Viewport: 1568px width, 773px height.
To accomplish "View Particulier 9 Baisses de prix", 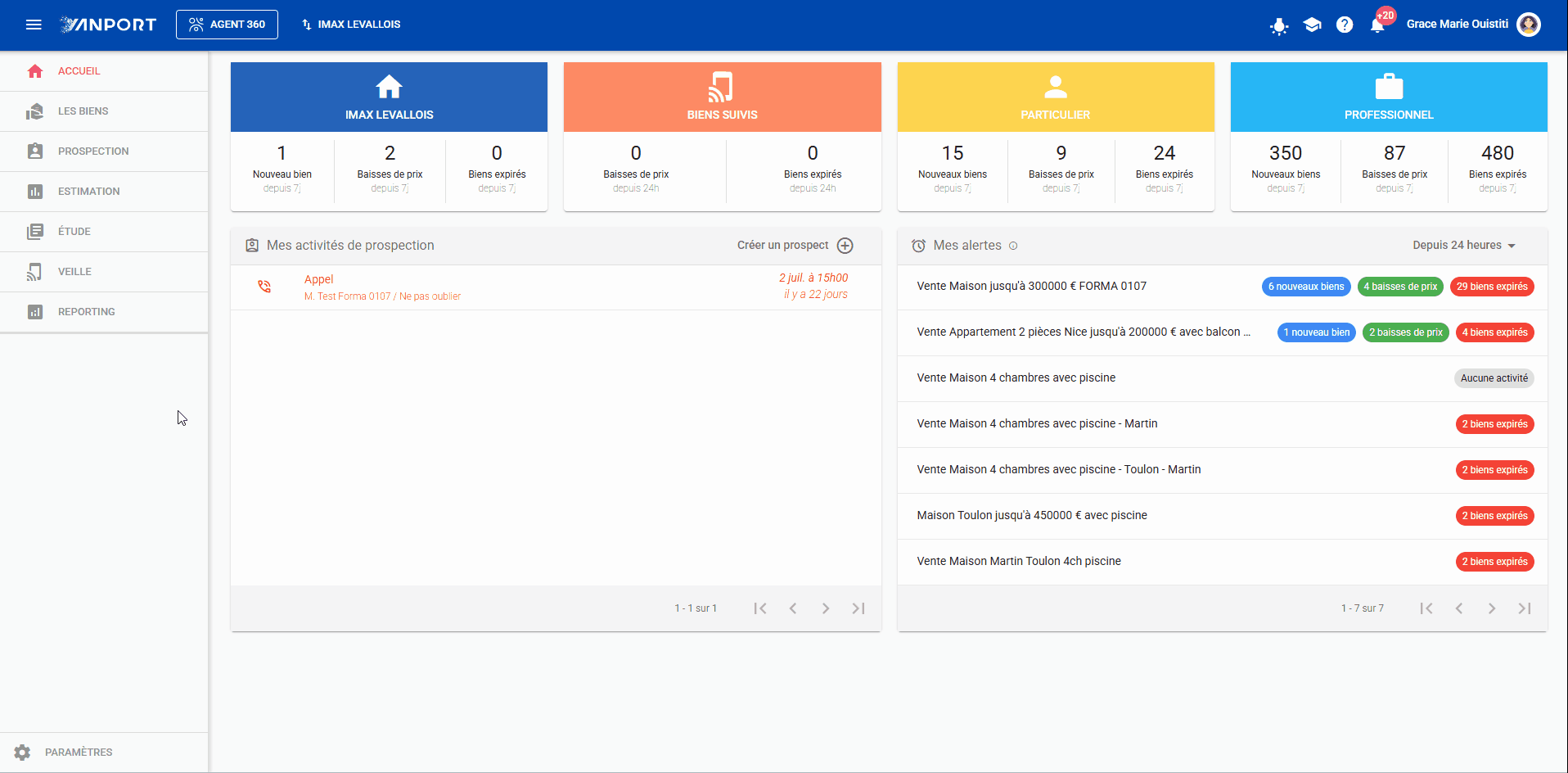I will (1061, 170).
